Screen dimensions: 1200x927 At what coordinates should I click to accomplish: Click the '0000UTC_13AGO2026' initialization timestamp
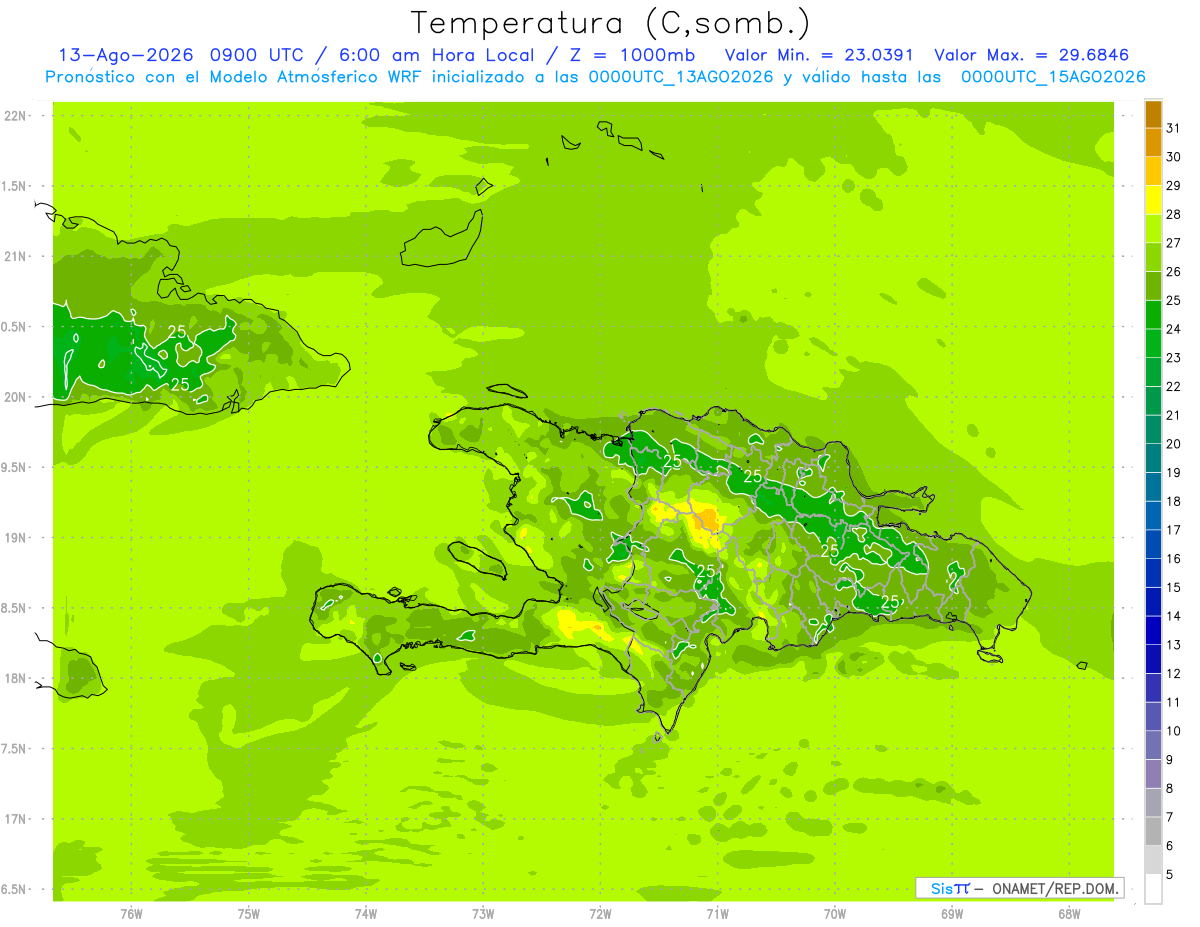(x=681, y=77)
